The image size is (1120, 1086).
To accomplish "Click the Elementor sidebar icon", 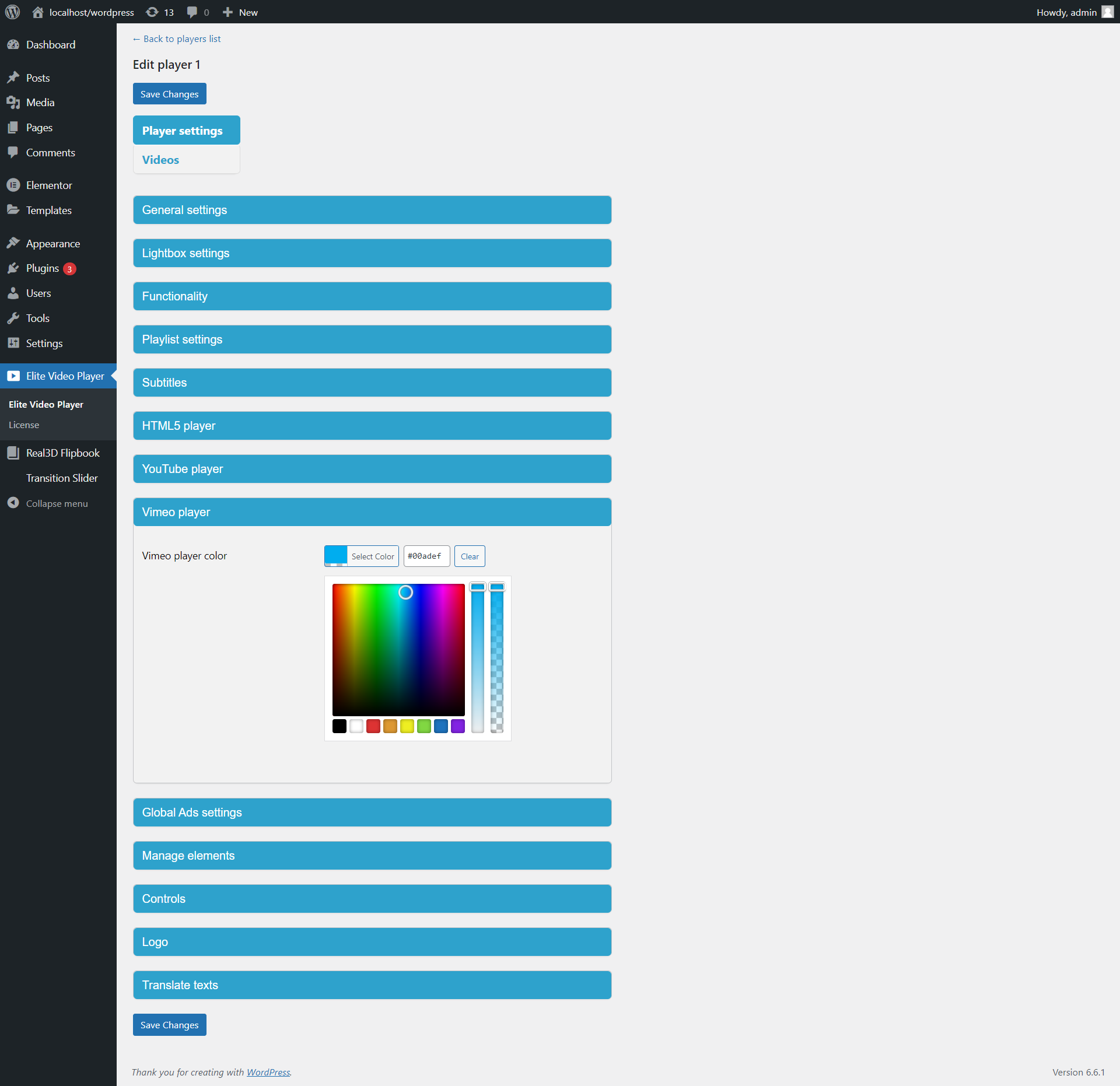I will (x=13, y=185).
